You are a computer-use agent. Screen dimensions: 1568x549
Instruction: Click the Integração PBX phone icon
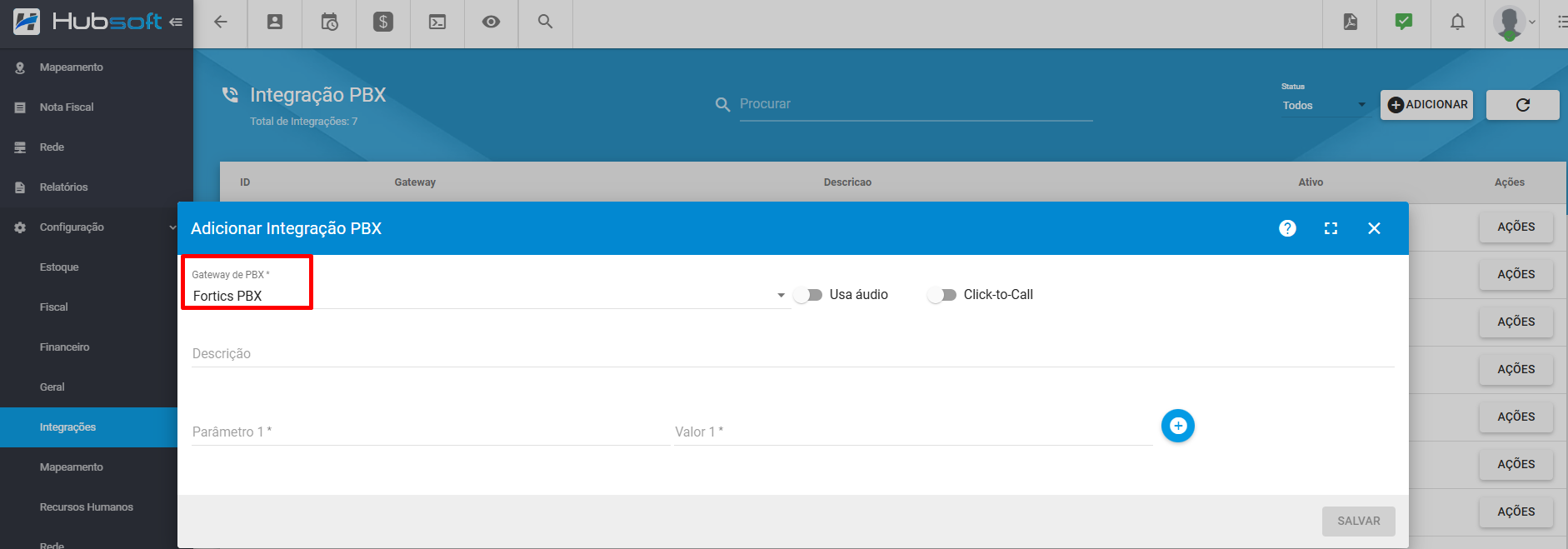(x=230, y=95)
